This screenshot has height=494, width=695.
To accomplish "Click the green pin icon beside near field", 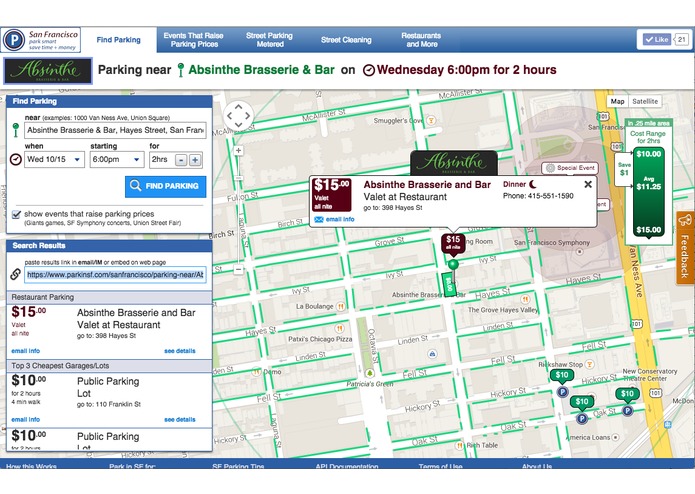I will coord(16,130).
